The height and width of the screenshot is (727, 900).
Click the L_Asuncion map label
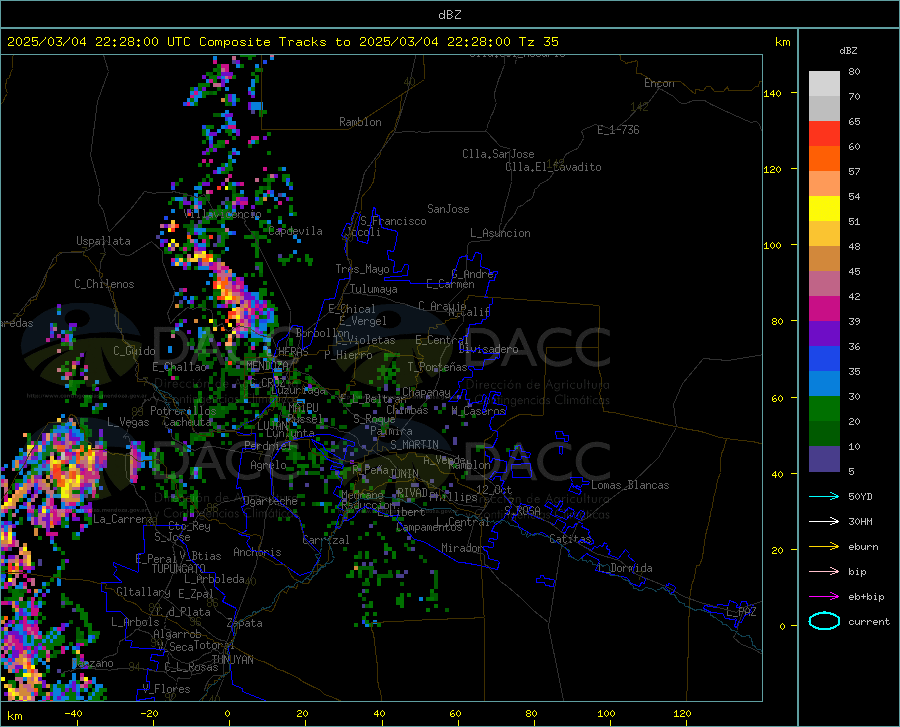click(500, 233)
